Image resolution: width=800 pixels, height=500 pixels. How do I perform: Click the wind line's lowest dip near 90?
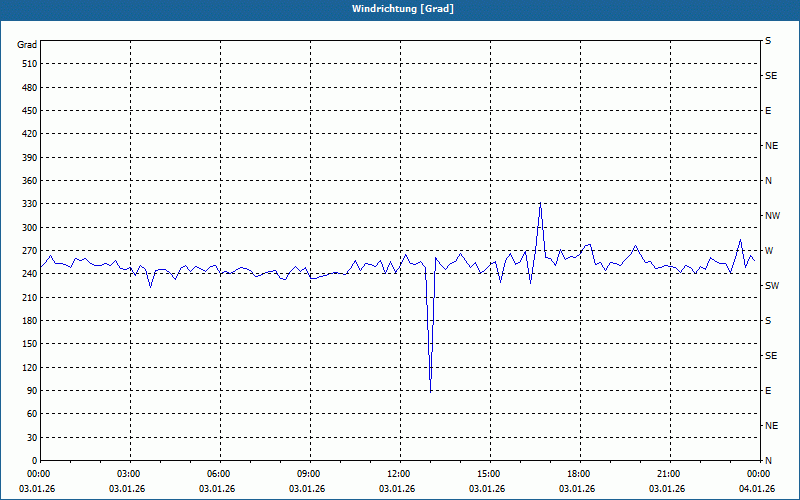coord(431,391)
